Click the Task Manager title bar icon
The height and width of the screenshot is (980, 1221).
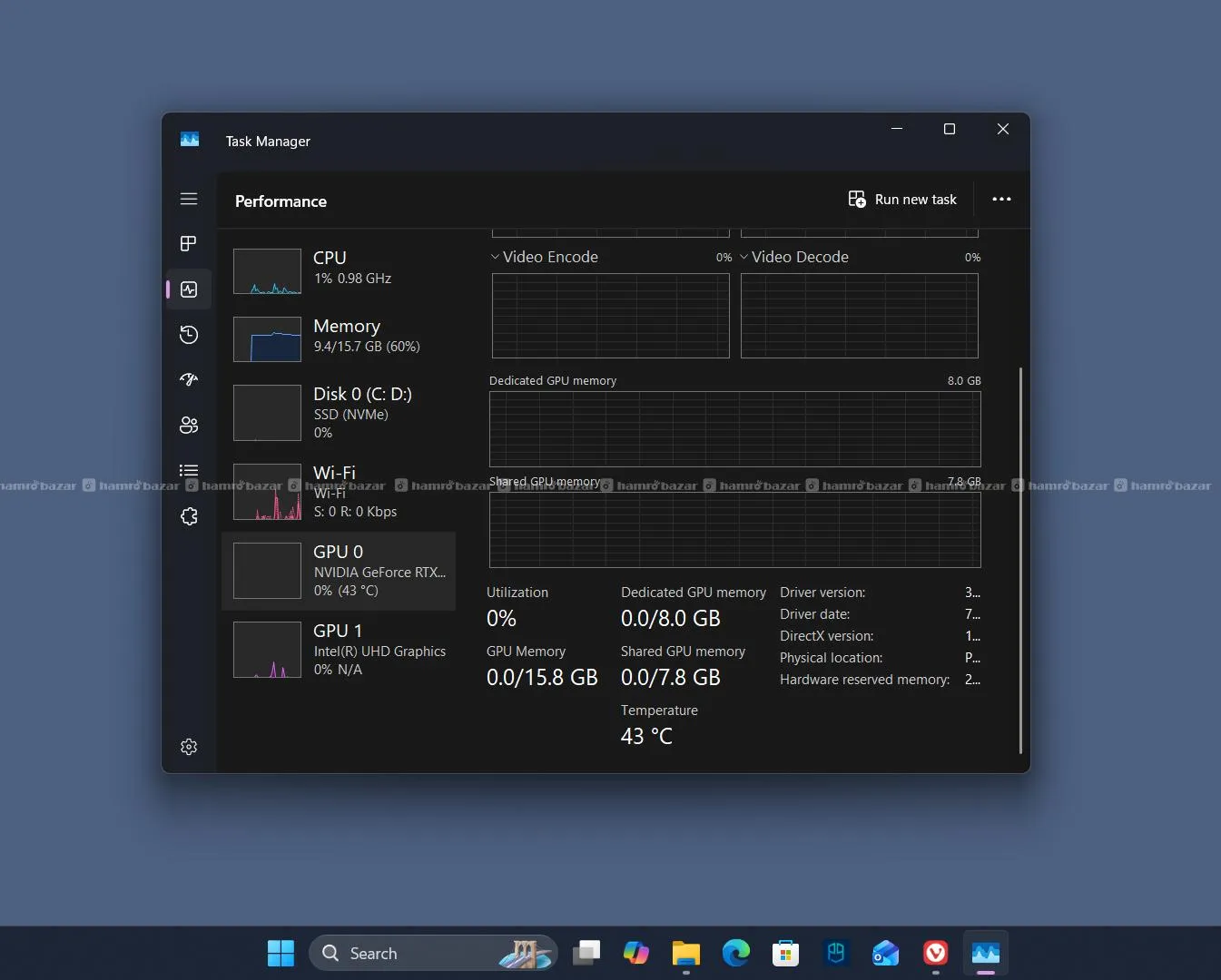pos(190,140)
